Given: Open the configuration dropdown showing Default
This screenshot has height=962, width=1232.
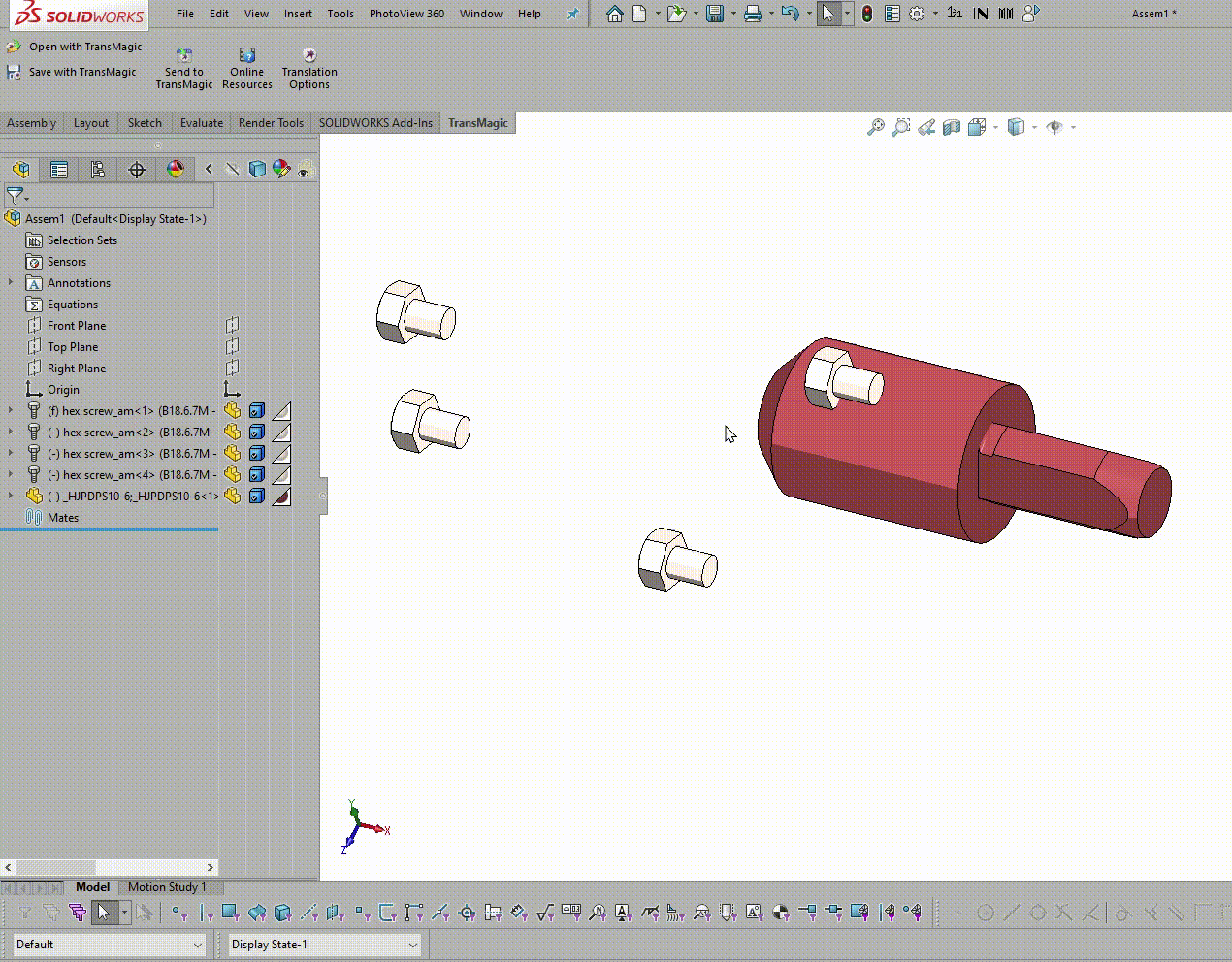Looking at the screenshot, I should (109, 945).
